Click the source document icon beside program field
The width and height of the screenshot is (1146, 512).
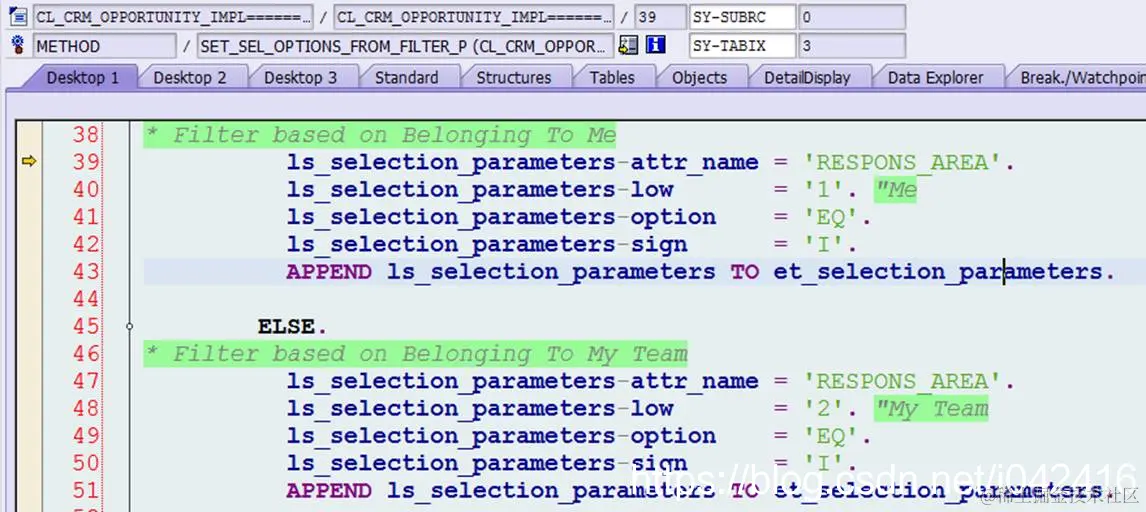pyautogui.click(x=18, y=16)
